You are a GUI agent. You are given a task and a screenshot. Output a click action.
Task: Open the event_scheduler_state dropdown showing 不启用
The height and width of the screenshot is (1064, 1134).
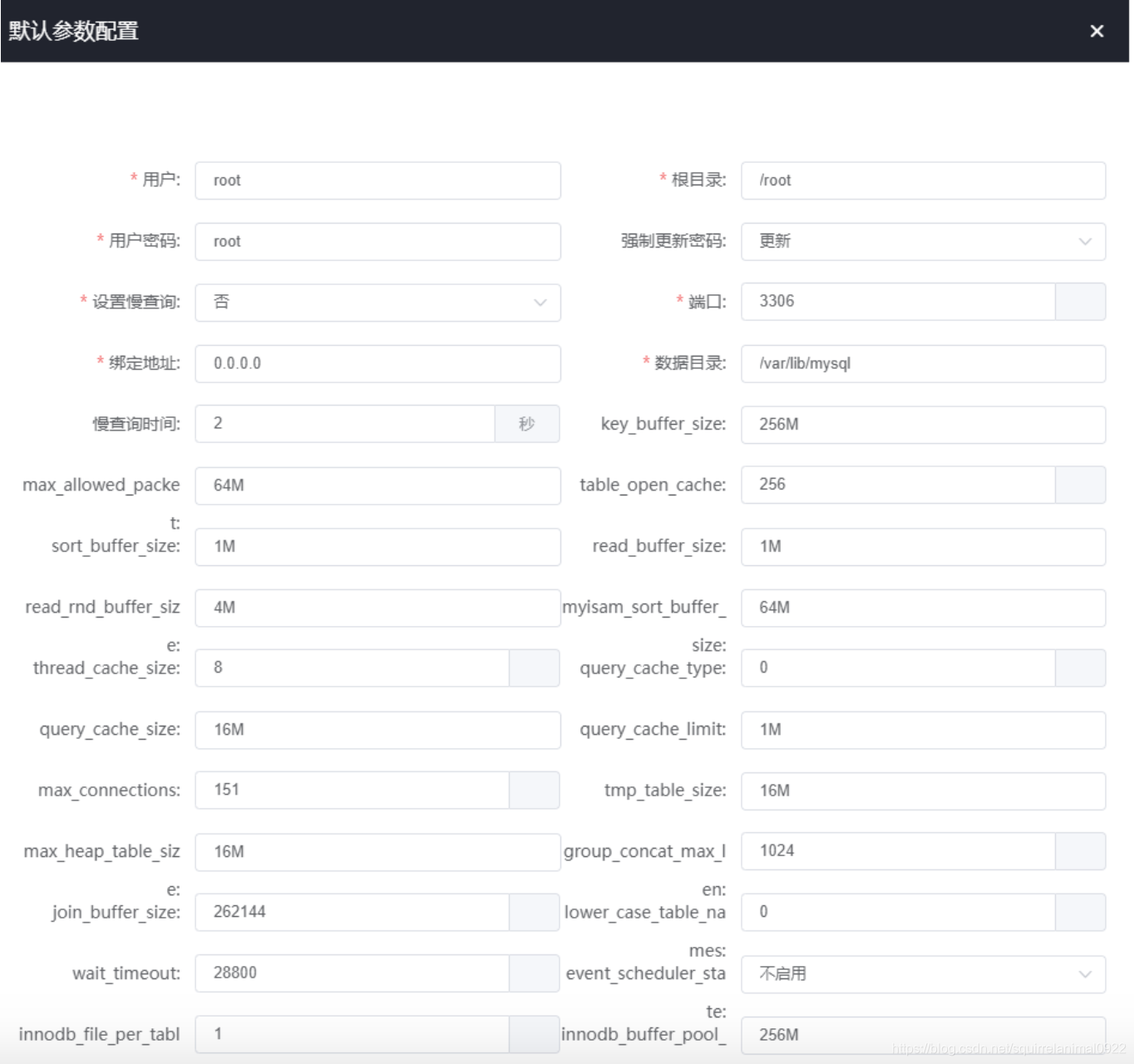tap(923, 973)
